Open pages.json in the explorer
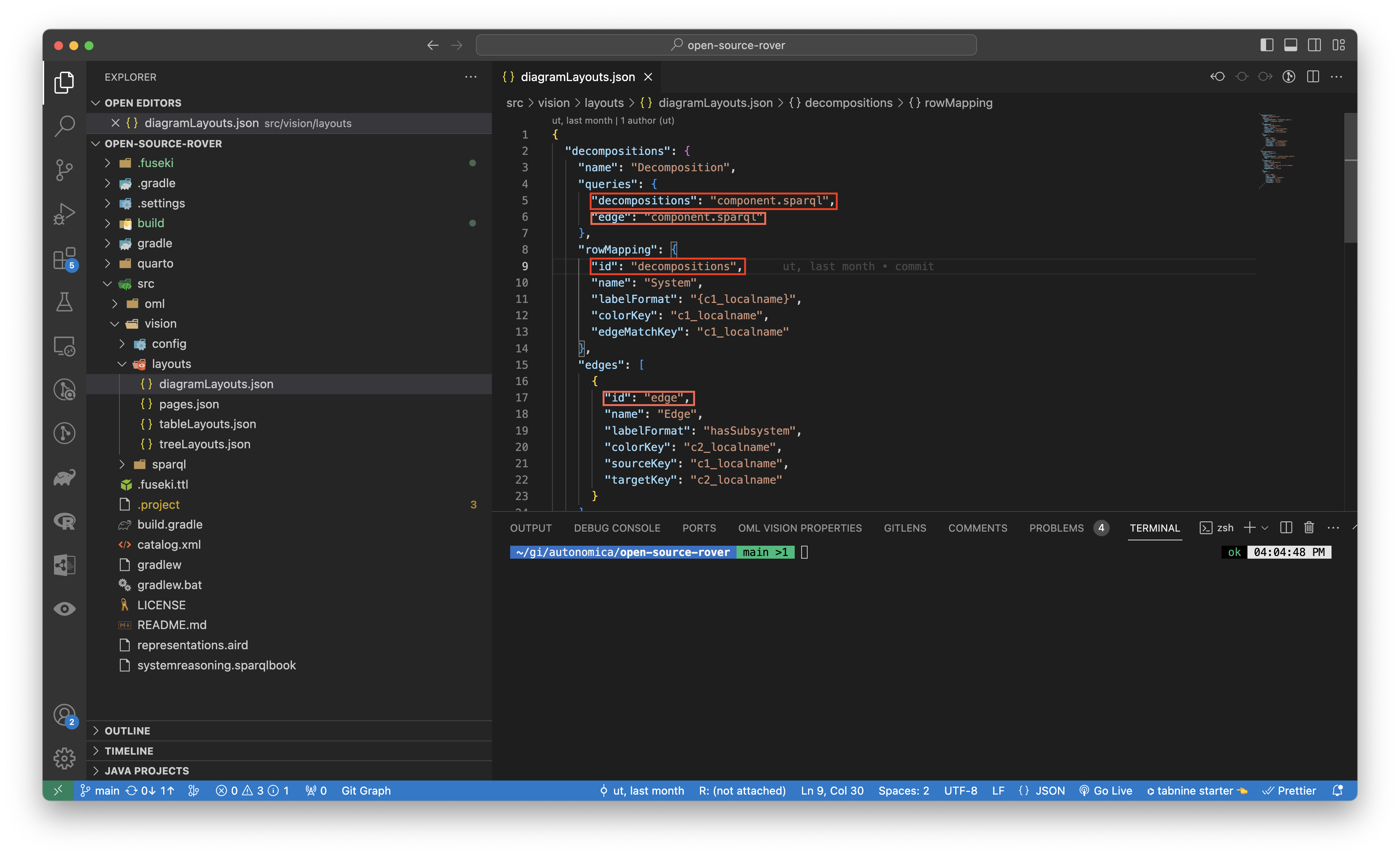This screenshot has height=857, width=1400. (x=289, y=404)
